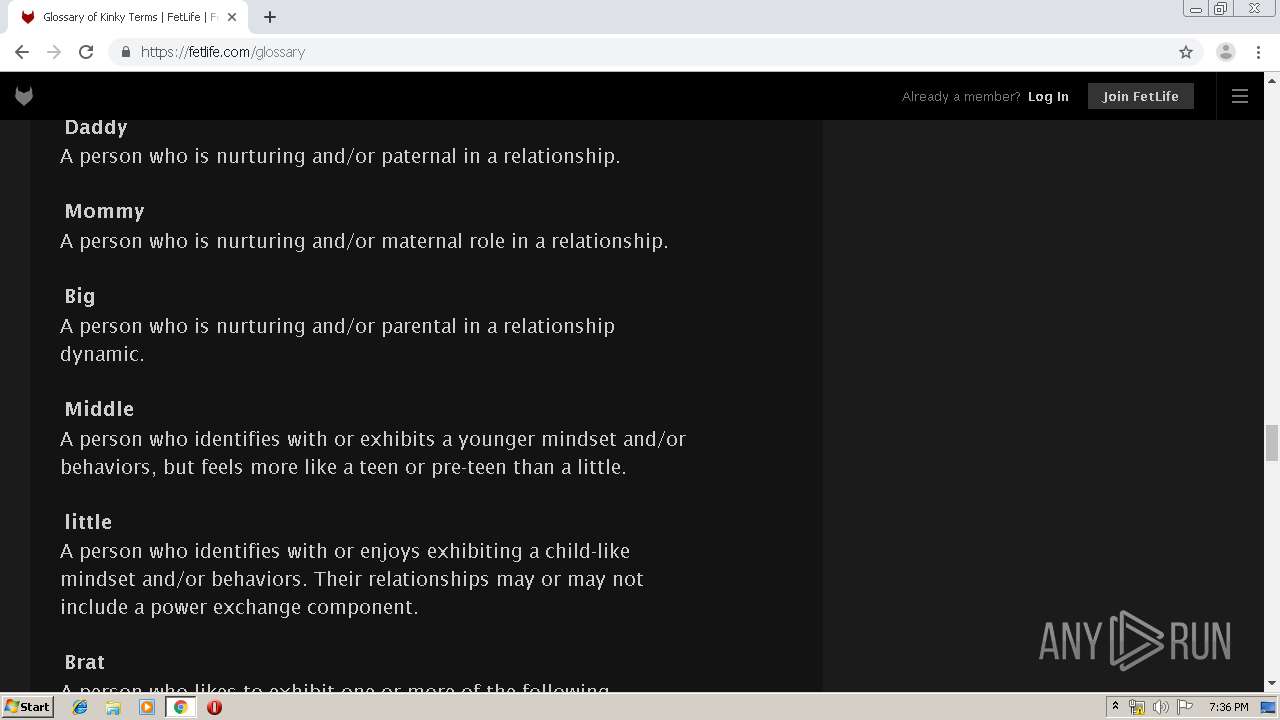Select the Glossary of Kinky Terms tab
Screen dimensions: 1280x720
[129, 17]
